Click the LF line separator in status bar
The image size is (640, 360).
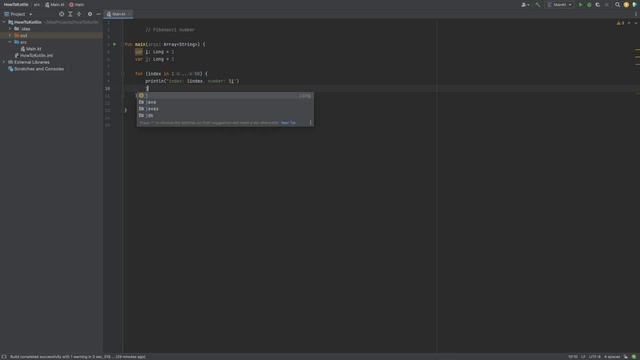(x=583, y=357)
